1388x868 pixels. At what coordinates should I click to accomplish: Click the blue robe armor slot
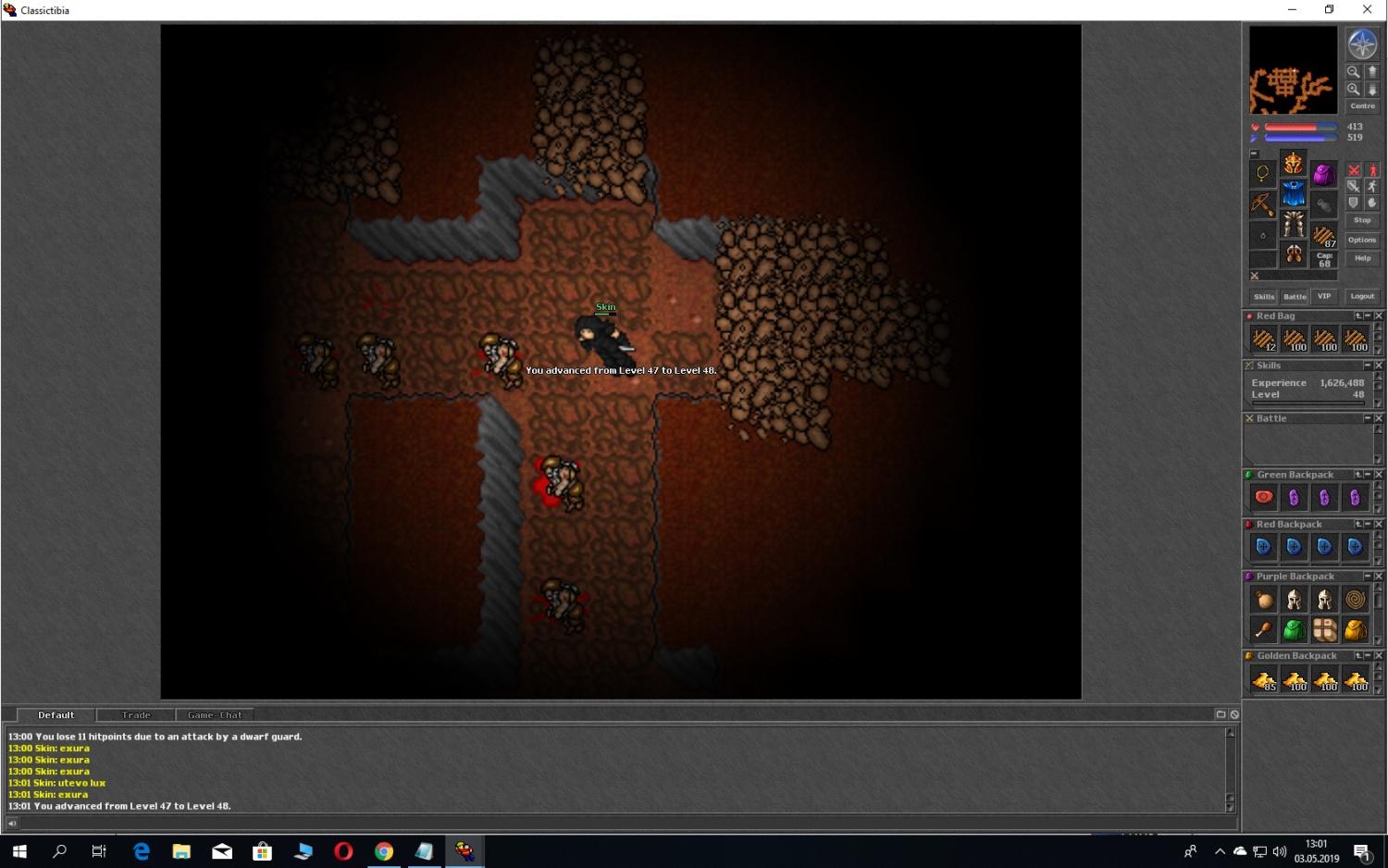coord(1293,194)
